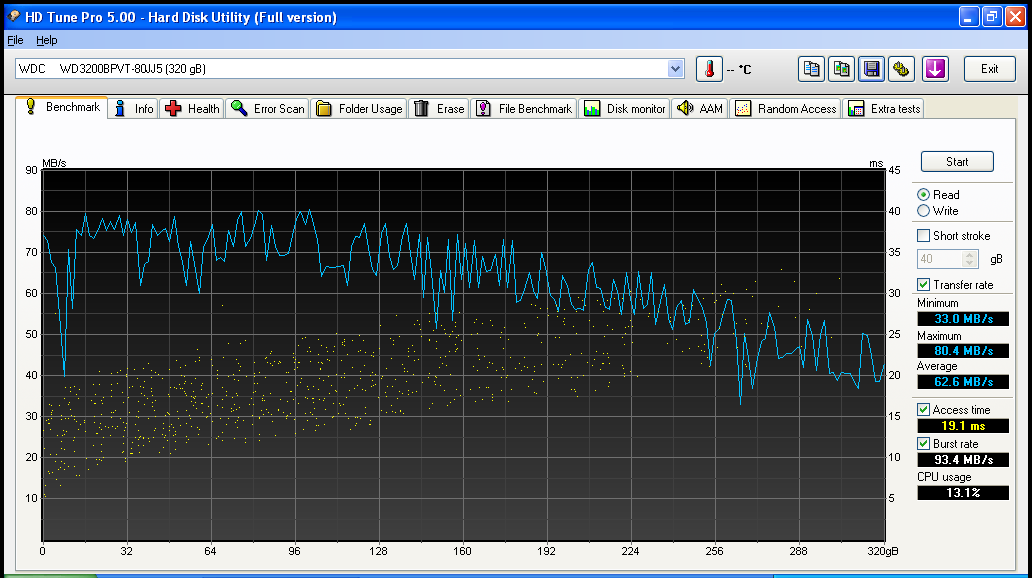Open the options wrench icon
1032x578 pixels.
(901, 69)
